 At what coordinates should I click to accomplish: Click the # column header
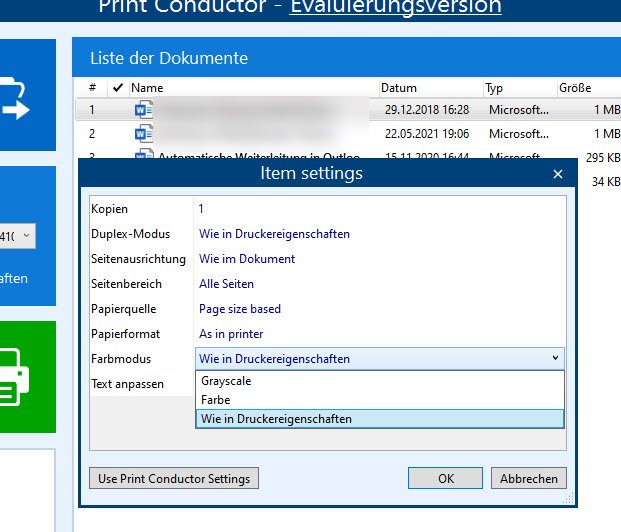92,87
